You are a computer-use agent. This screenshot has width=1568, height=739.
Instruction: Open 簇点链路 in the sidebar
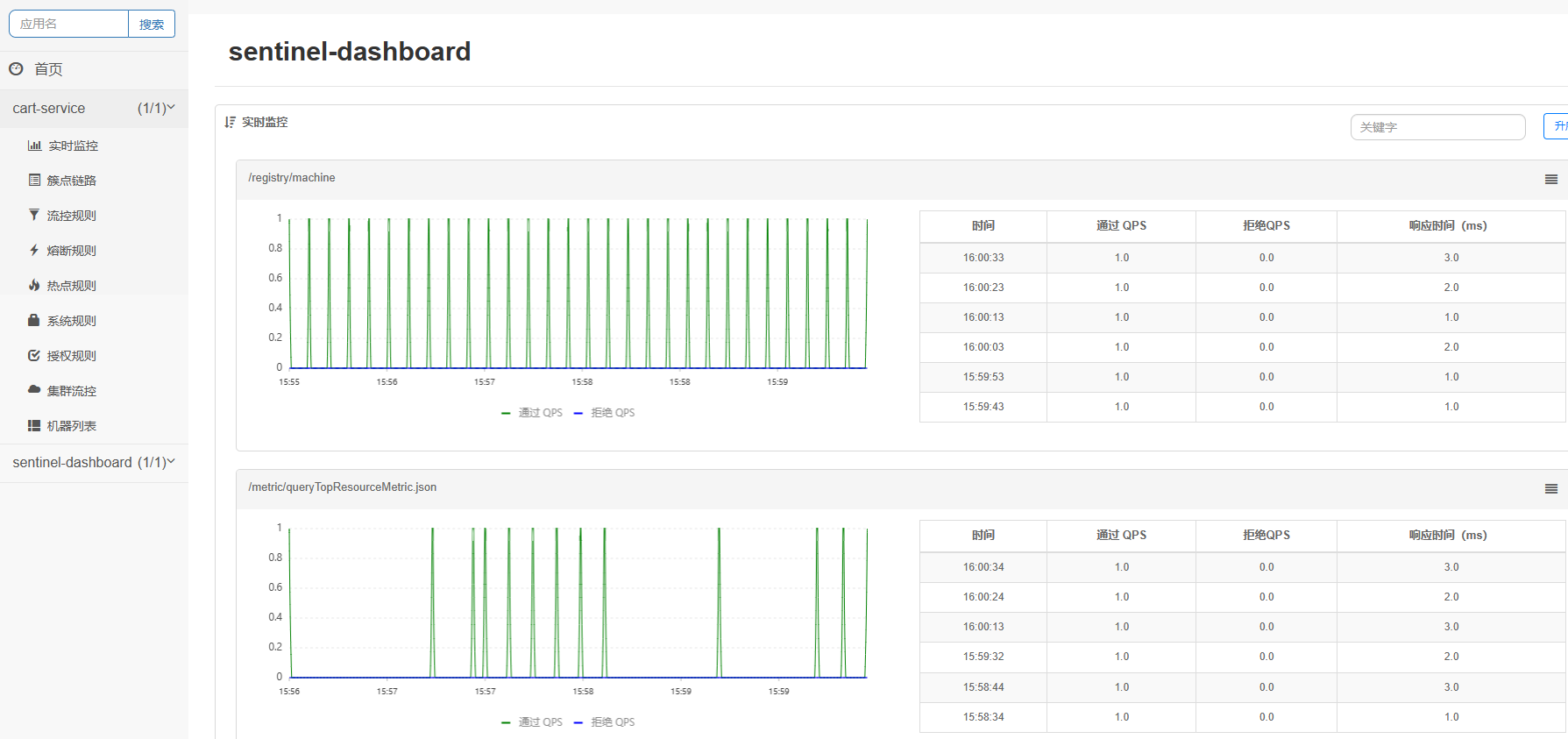(72, 181)
